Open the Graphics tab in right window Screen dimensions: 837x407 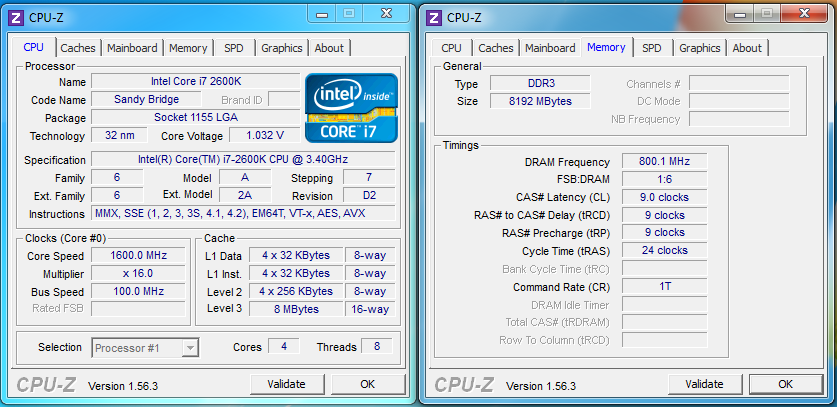pos(700,48)
